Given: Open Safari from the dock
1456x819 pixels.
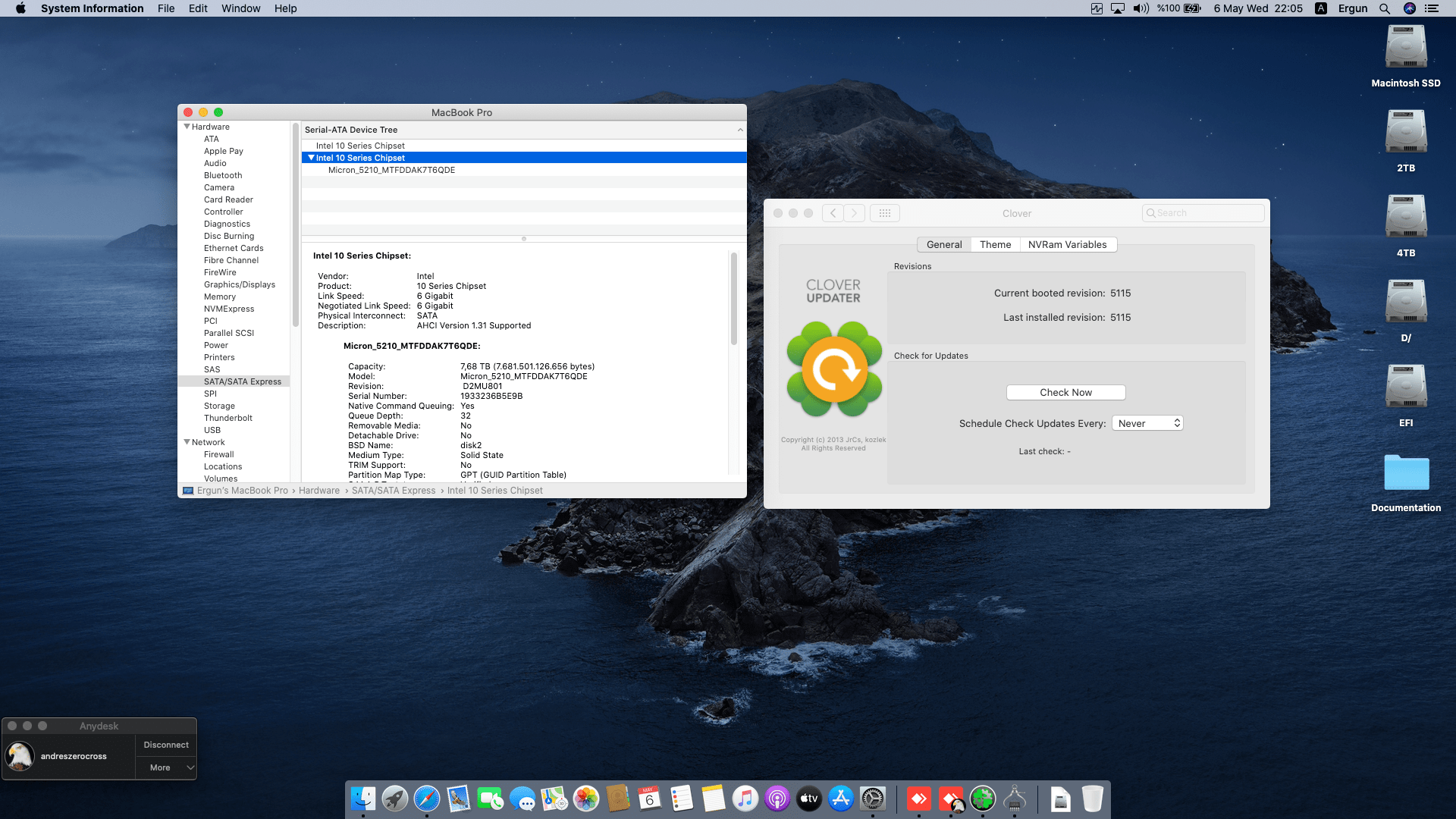Looking at the screenshot, I should point(427,799).
